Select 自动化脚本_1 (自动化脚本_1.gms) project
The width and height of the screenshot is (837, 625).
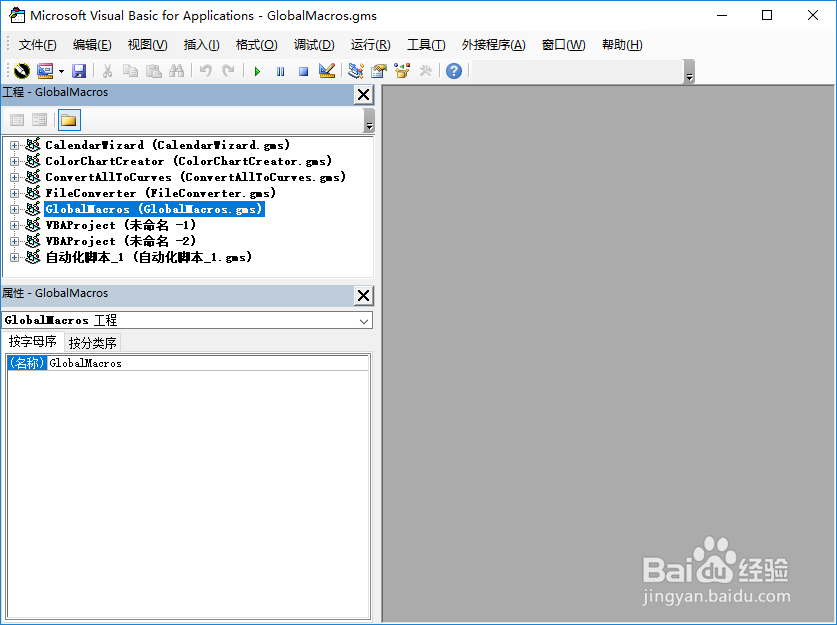coord(148,257)
